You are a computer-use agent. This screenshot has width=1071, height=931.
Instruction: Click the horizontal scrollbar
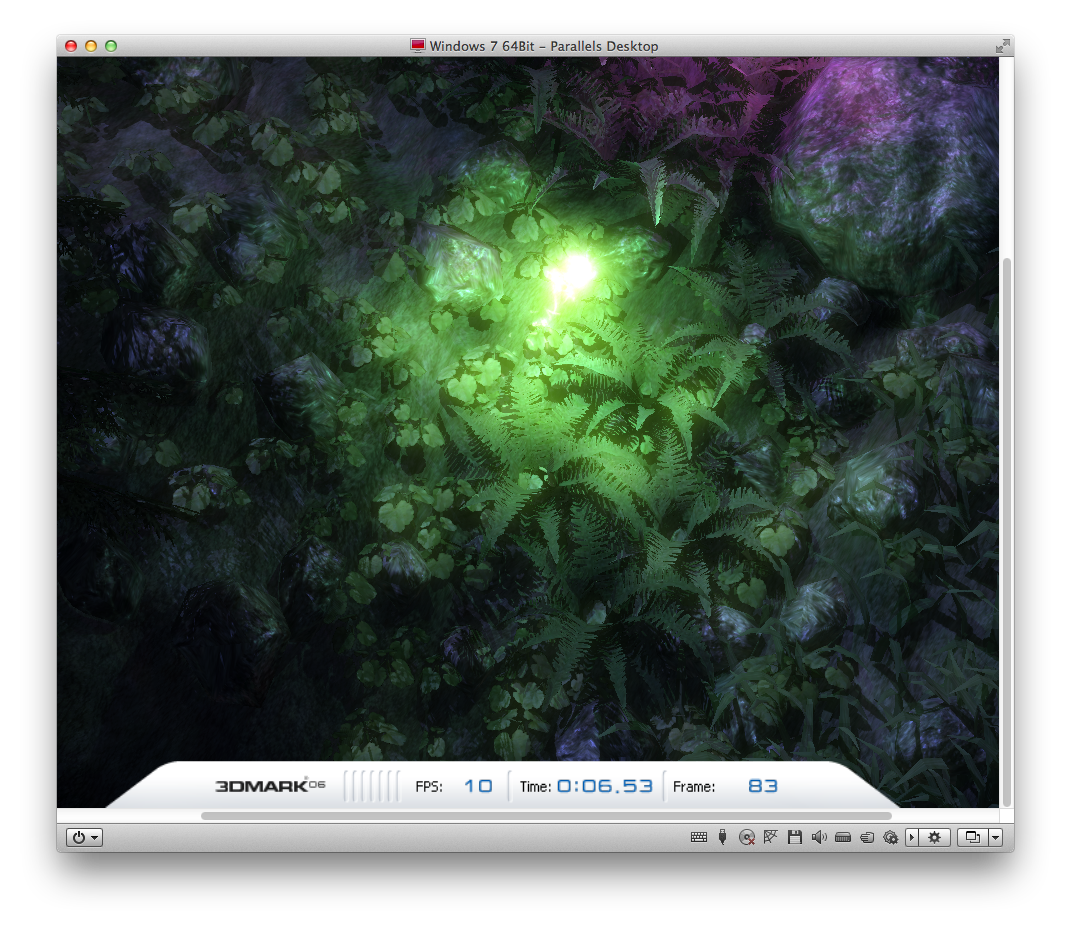546,816
